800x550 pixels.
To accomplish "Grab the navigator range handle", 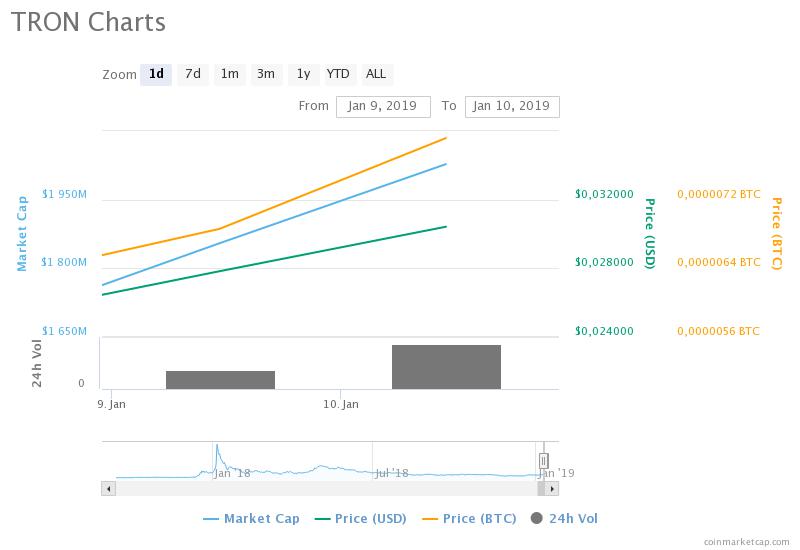I will tap(543, 461).
